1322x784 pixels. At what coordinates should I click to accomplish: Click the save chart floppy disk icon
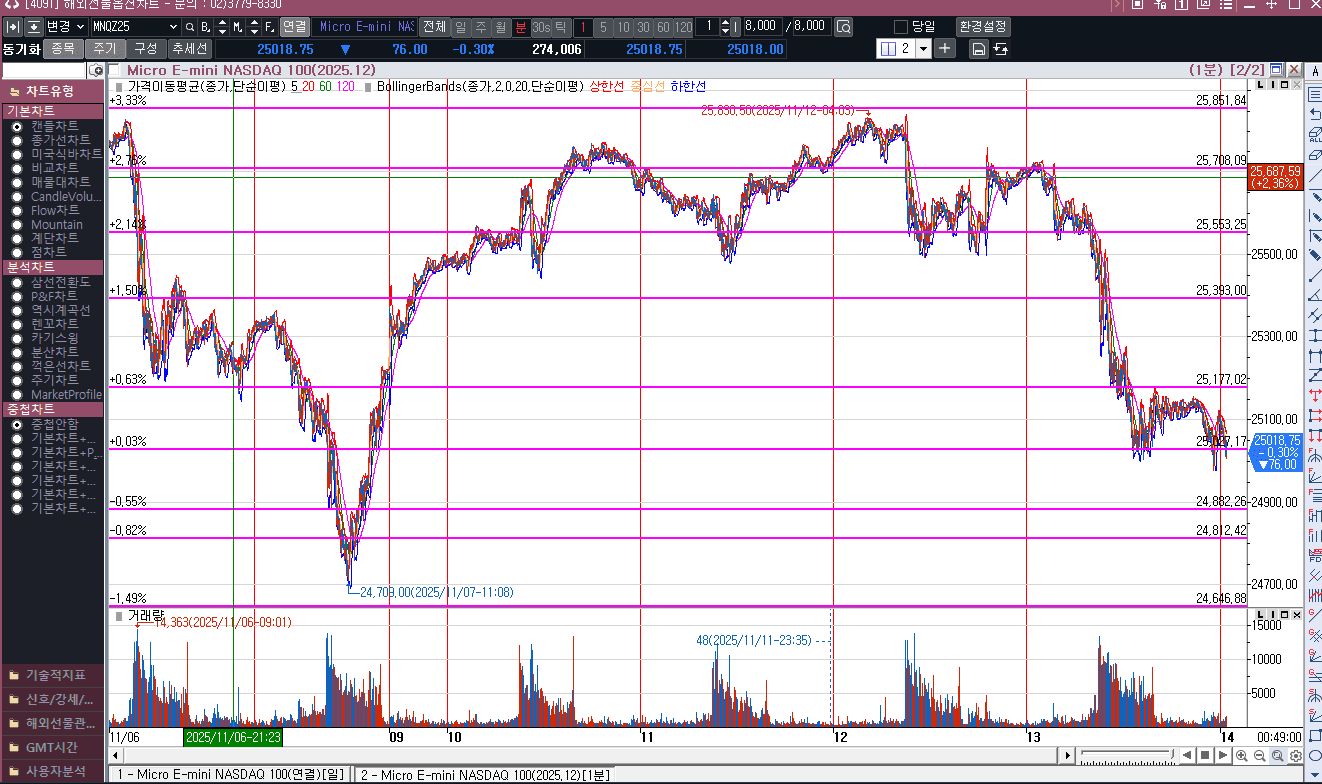click(x=978, y=48)
